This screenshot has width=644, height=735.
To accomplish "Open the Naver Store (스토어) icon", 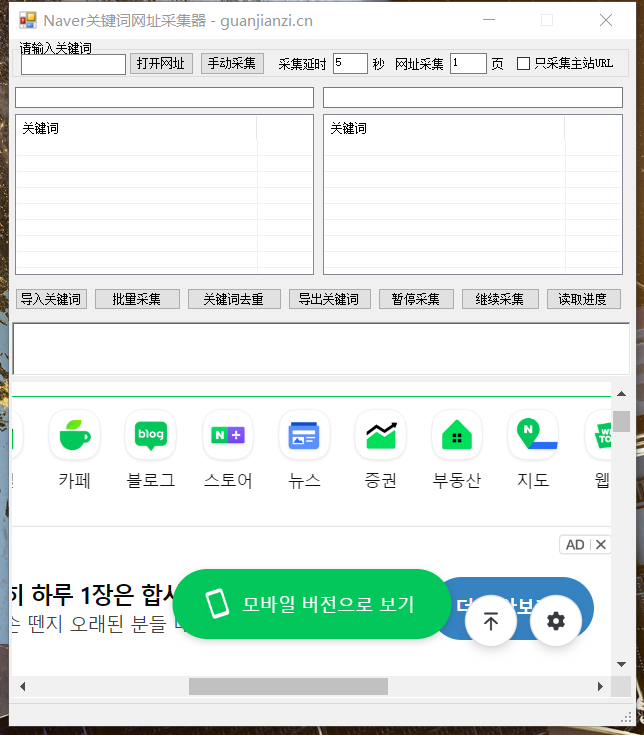I will 228,435.
